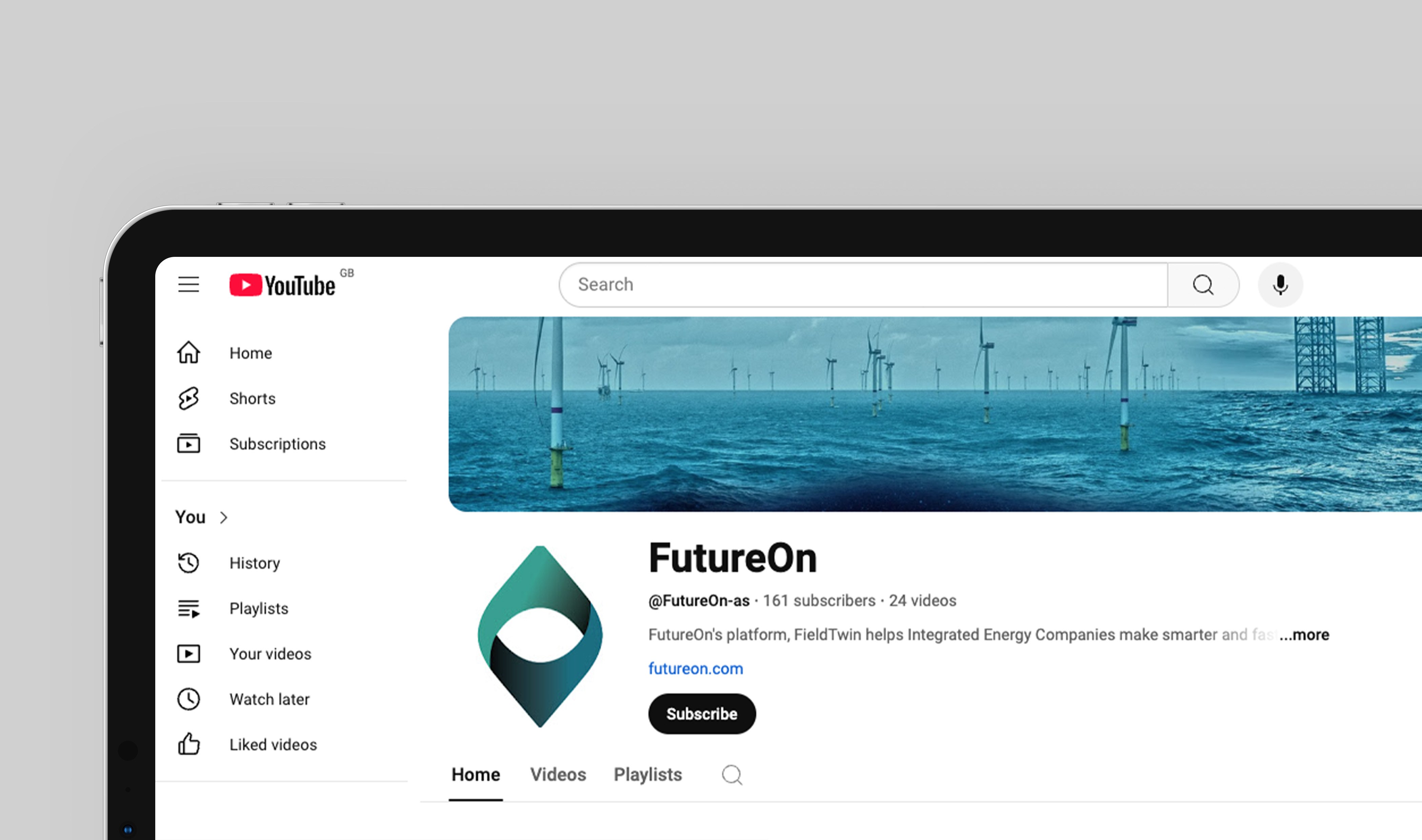Open Your videos in sidebar
Viewport: 1422px width, 840px height.
(269, 654)
